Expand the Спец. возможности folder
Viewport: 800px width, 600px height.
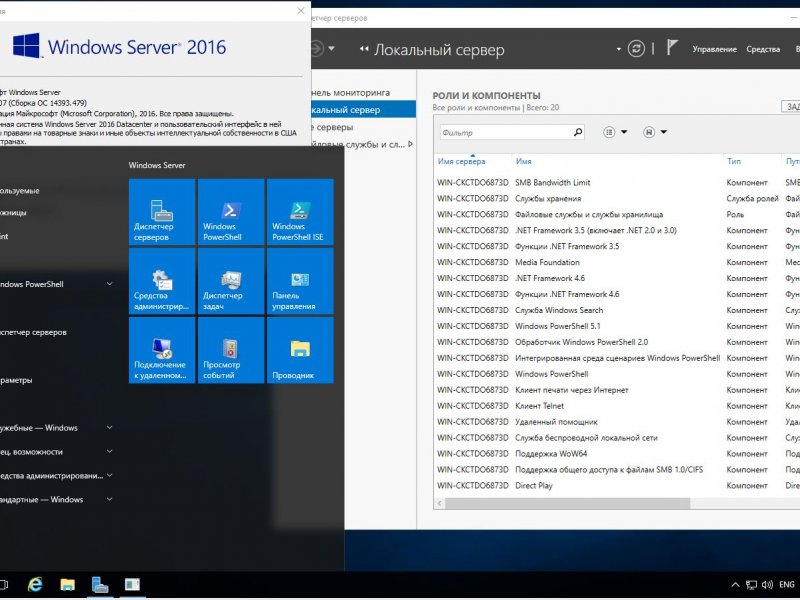point(109,452)
